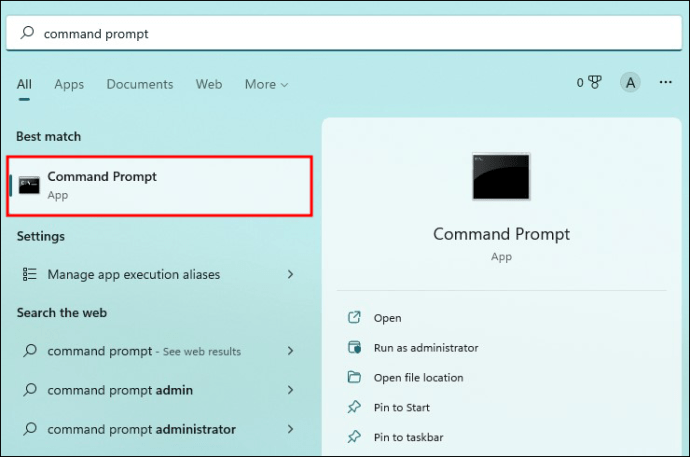Switch to the Apps tab
The height and width of the screenshot is (457, 690).
[x=69, y=84]
